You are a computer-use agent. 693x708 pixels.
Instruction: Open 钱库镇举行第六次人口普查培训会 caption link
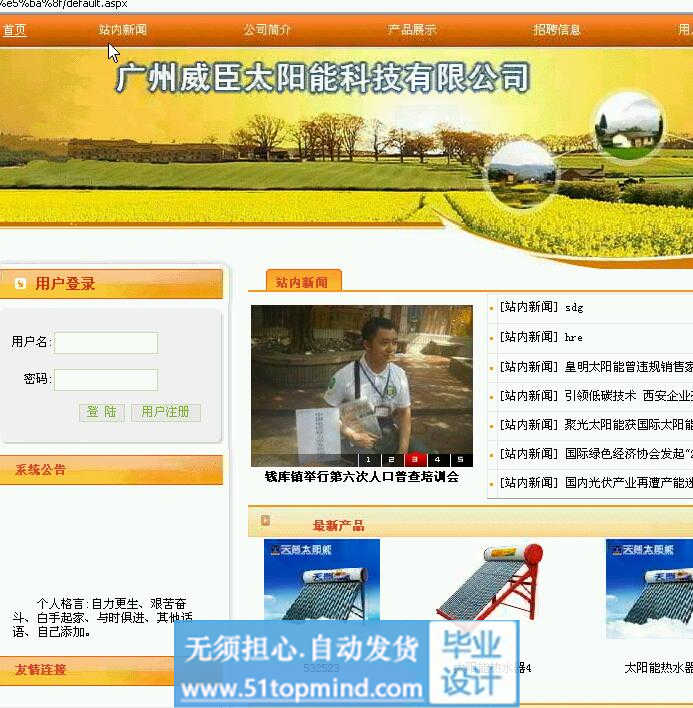click(x=362, y=477)
